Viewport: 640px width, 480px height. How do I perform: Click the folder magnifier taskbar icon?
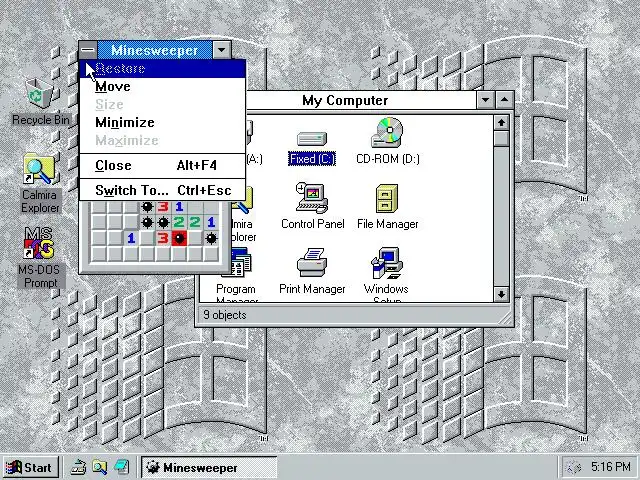click(100, 467)
